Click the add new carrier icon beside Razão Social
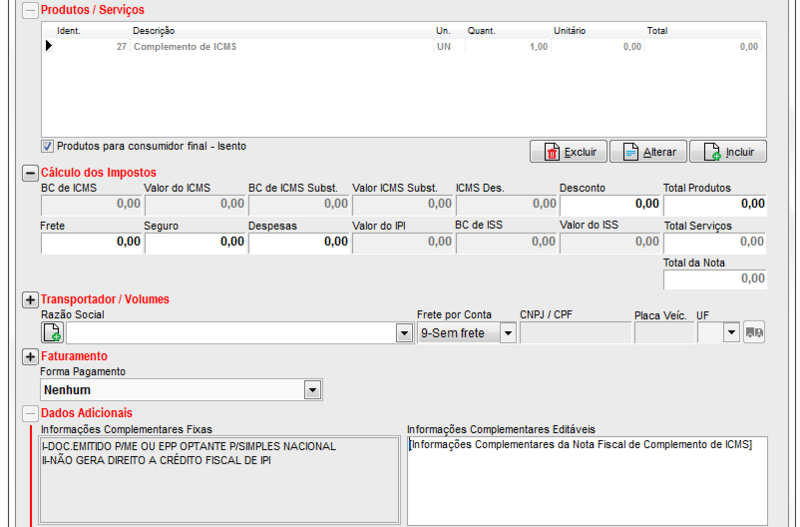This screenshot has width=800, height=527. tap(52, 333)
